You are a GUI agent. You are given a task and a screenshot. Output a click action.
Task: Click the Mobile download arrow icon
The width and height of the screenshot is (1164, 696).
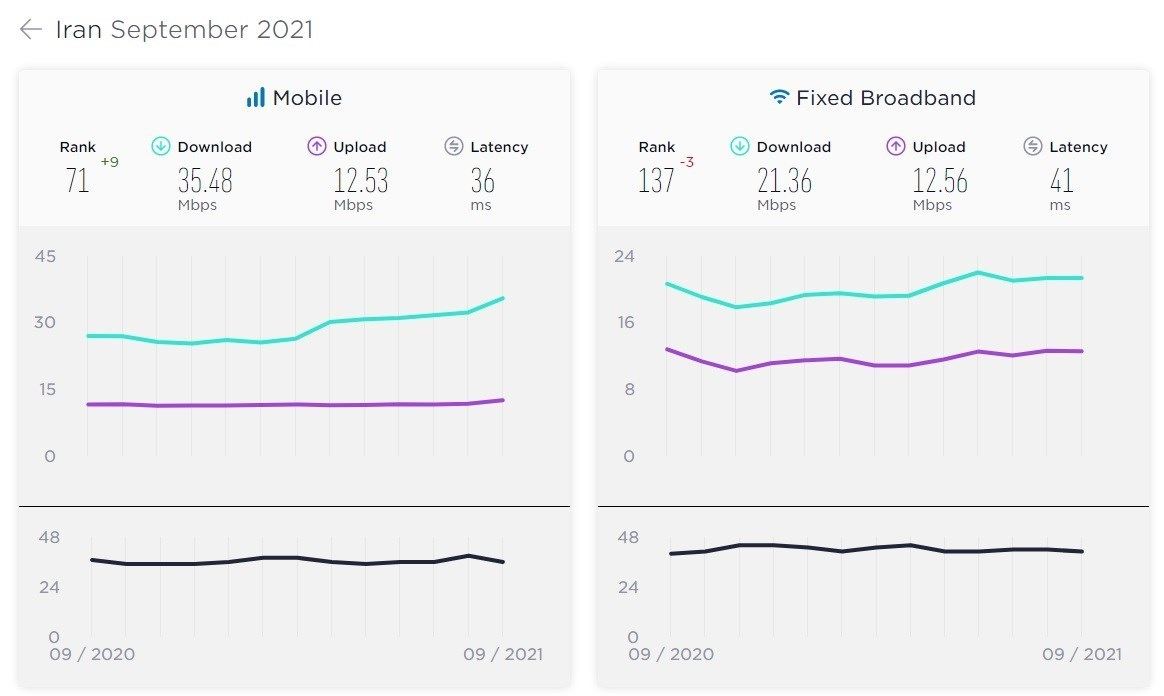click(x=161, y=147)
